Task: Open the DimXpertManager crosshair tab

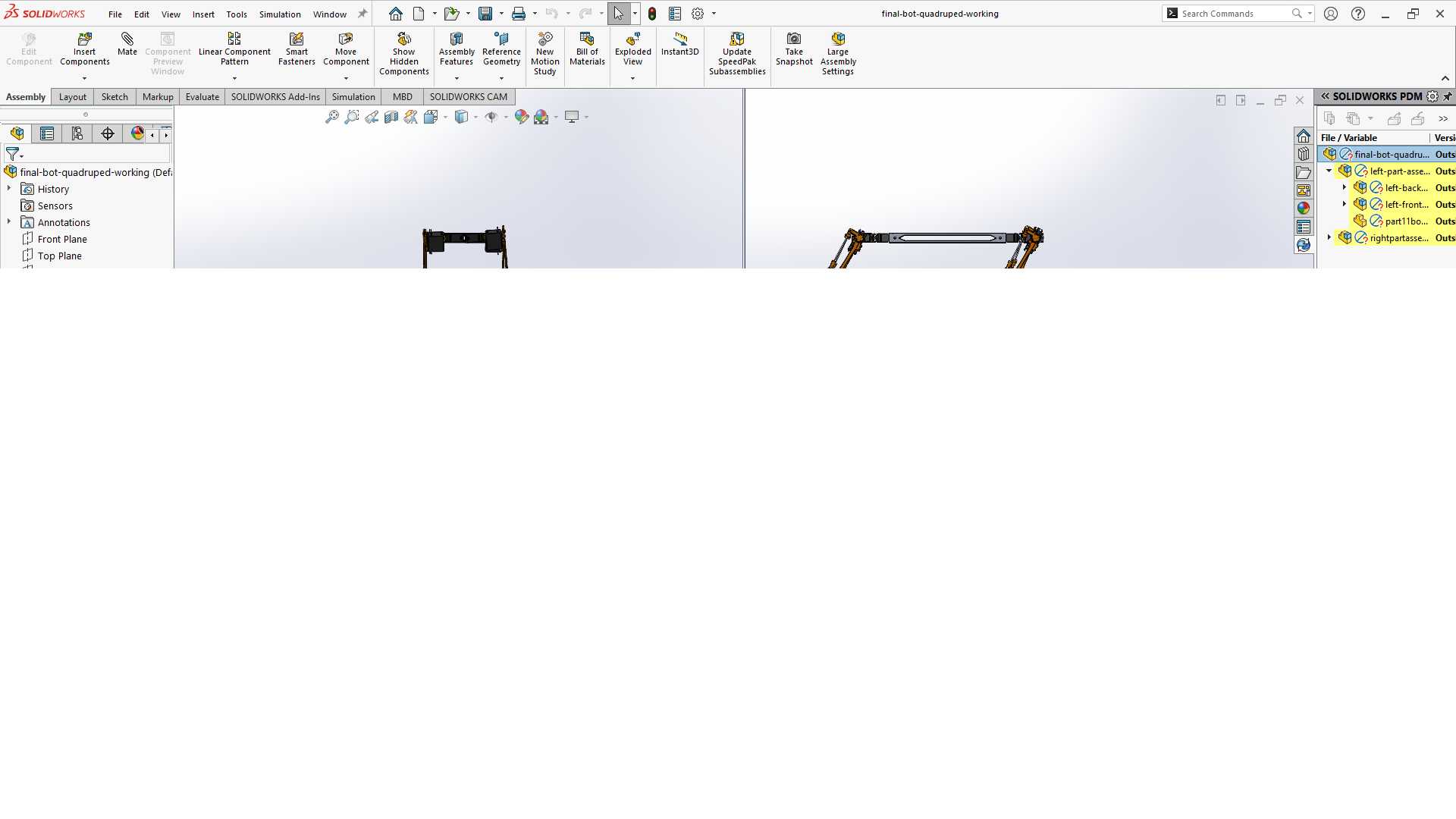Action: click(x=108, y=134)
